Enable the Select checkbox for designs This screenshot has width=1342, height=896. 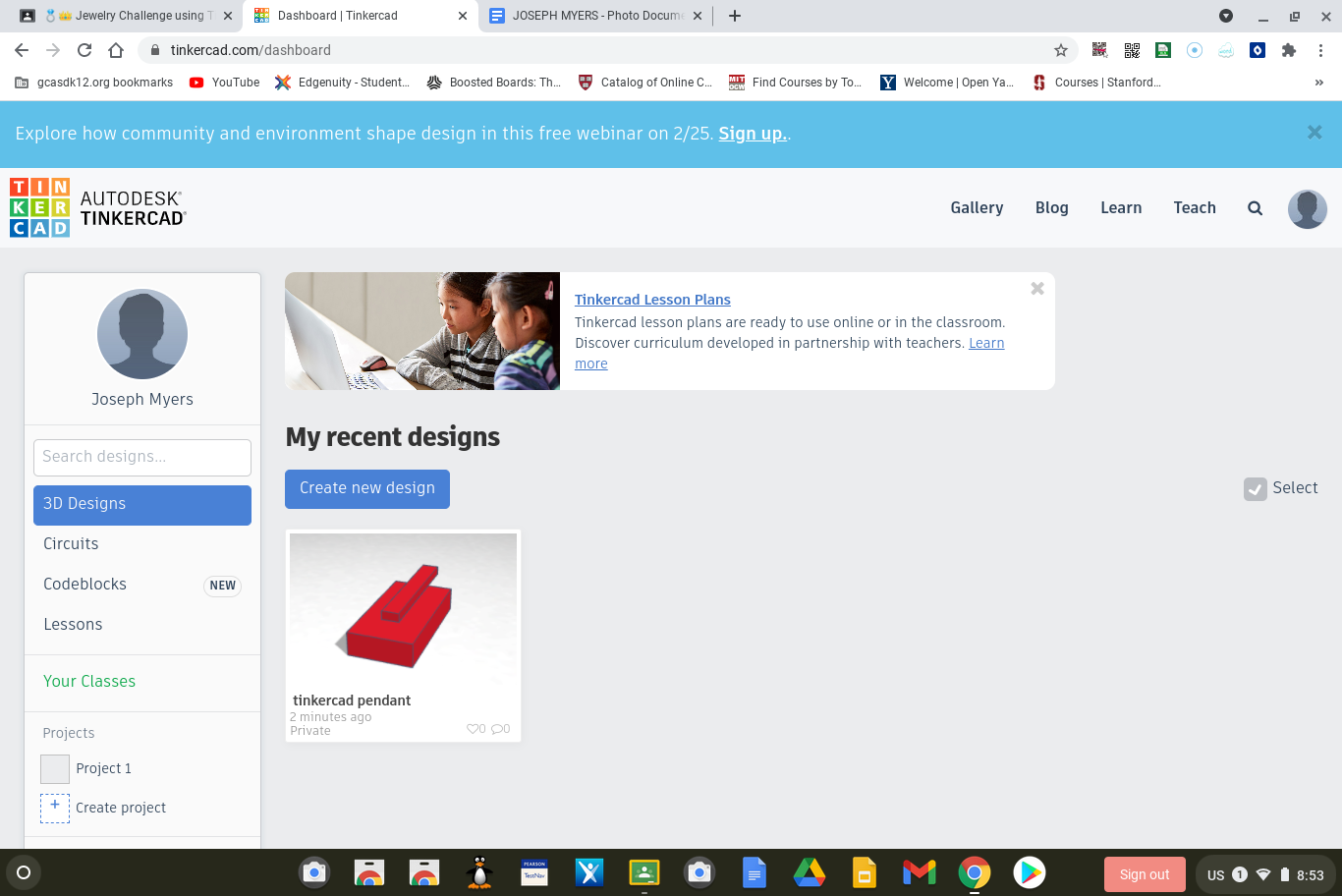pos(1255,488)
